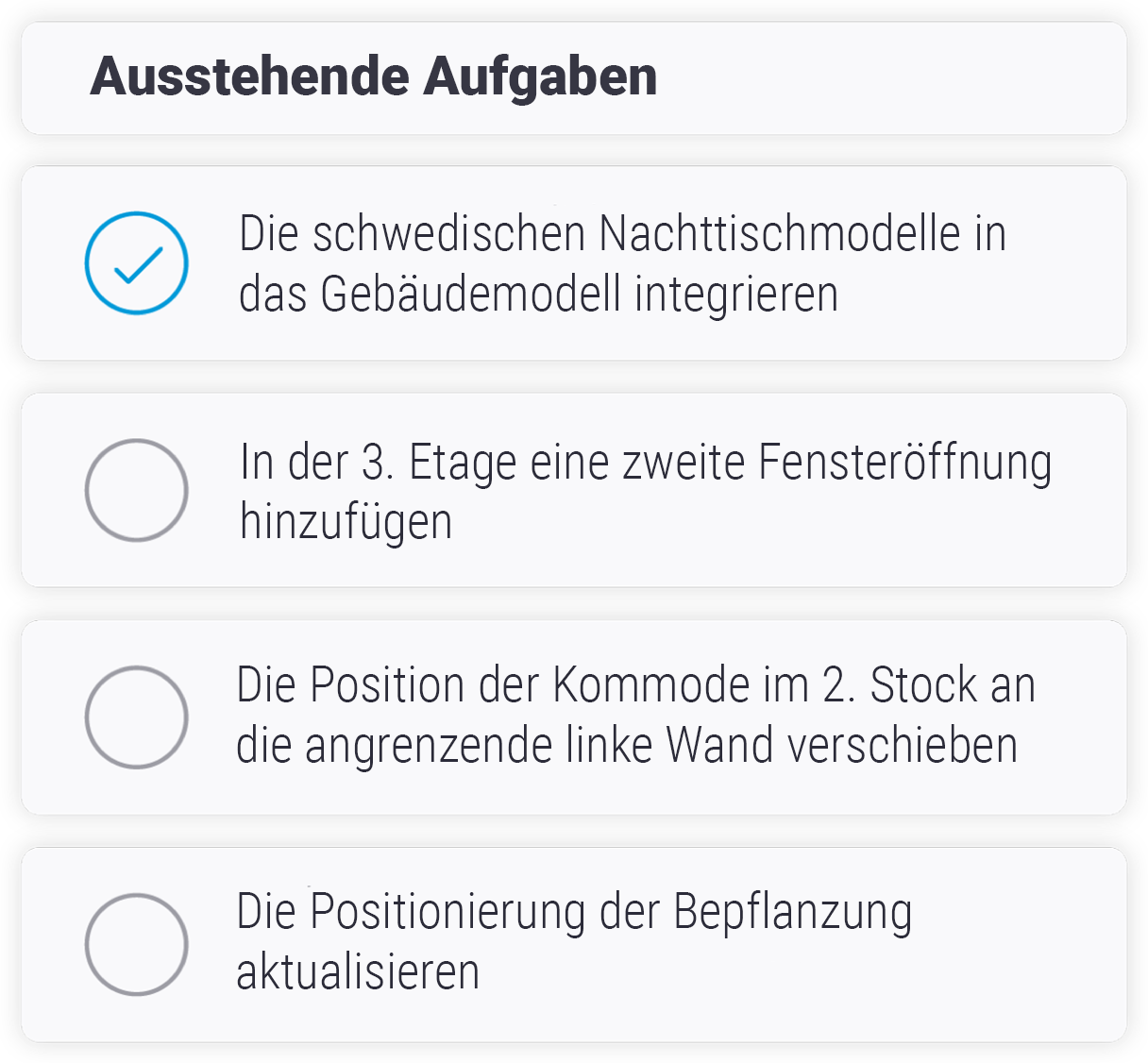Open the 'In der 3. Etage' task text
This screenshot has width=1148, height=1063.
point(645,463)
